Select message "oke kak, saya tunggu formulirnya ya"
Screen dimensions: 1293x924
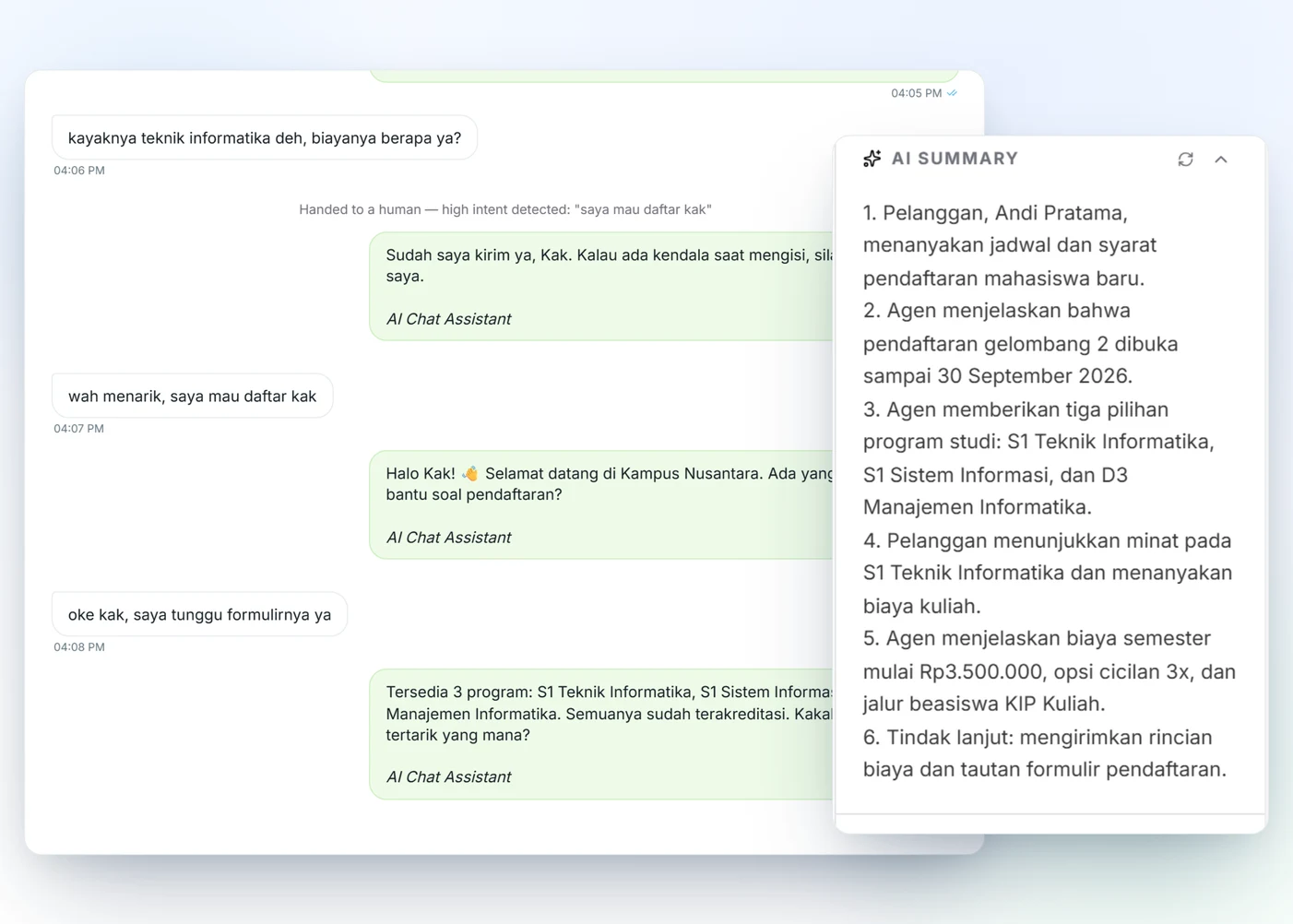200,614
